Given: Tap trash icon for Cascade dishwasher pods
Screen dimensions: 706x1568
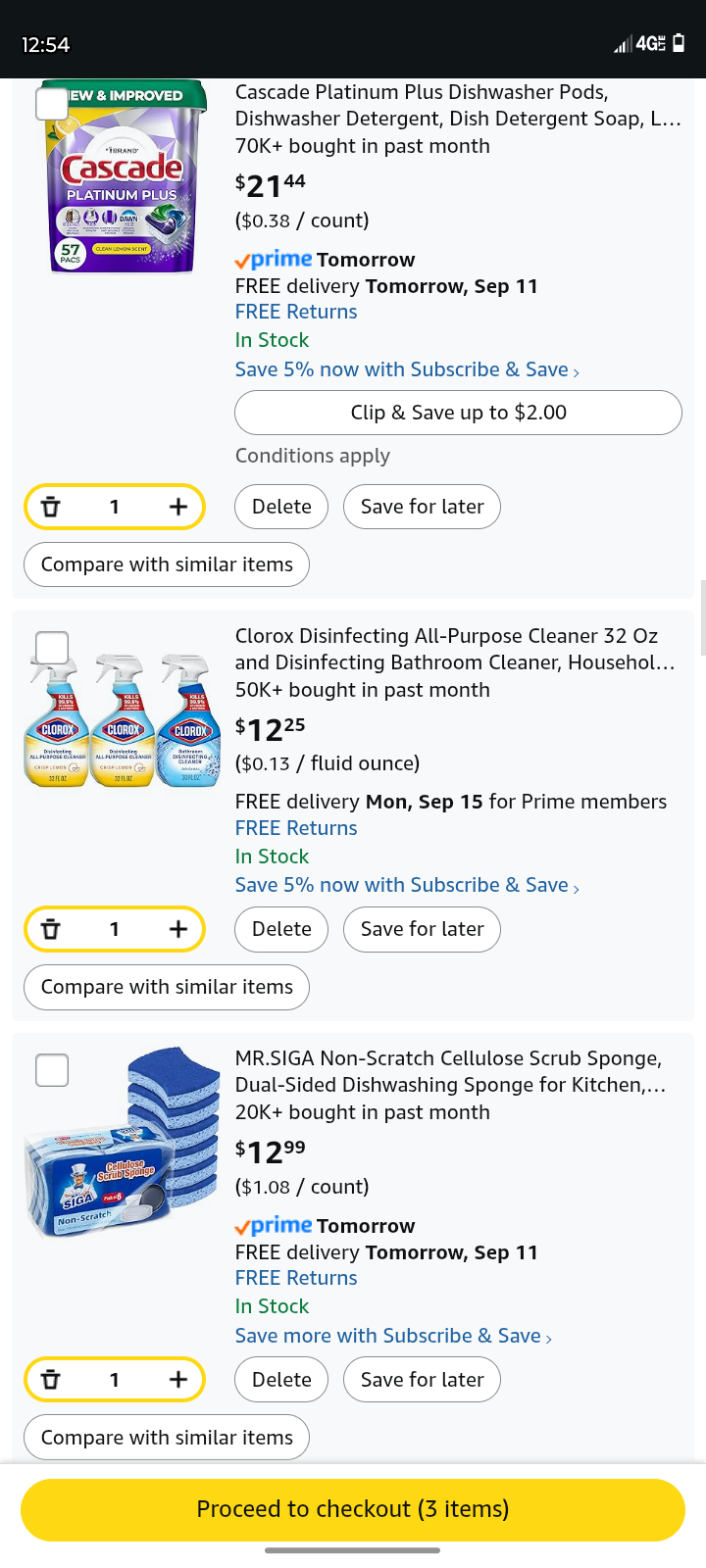Looking at the screenshot, I should pos(51,507).
